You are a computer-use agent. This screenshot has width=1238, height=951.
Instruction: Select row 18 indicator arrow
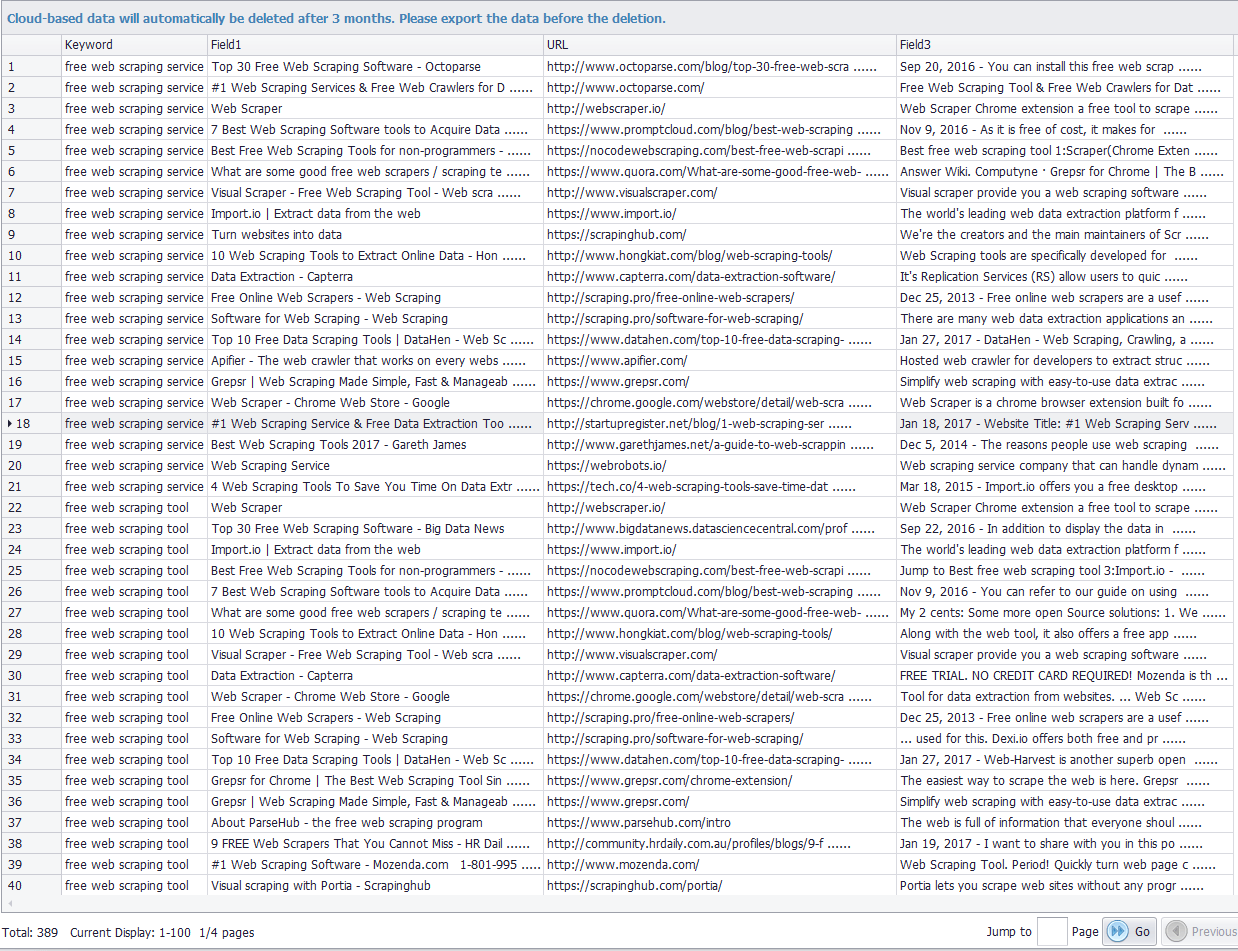pos(10,424)
